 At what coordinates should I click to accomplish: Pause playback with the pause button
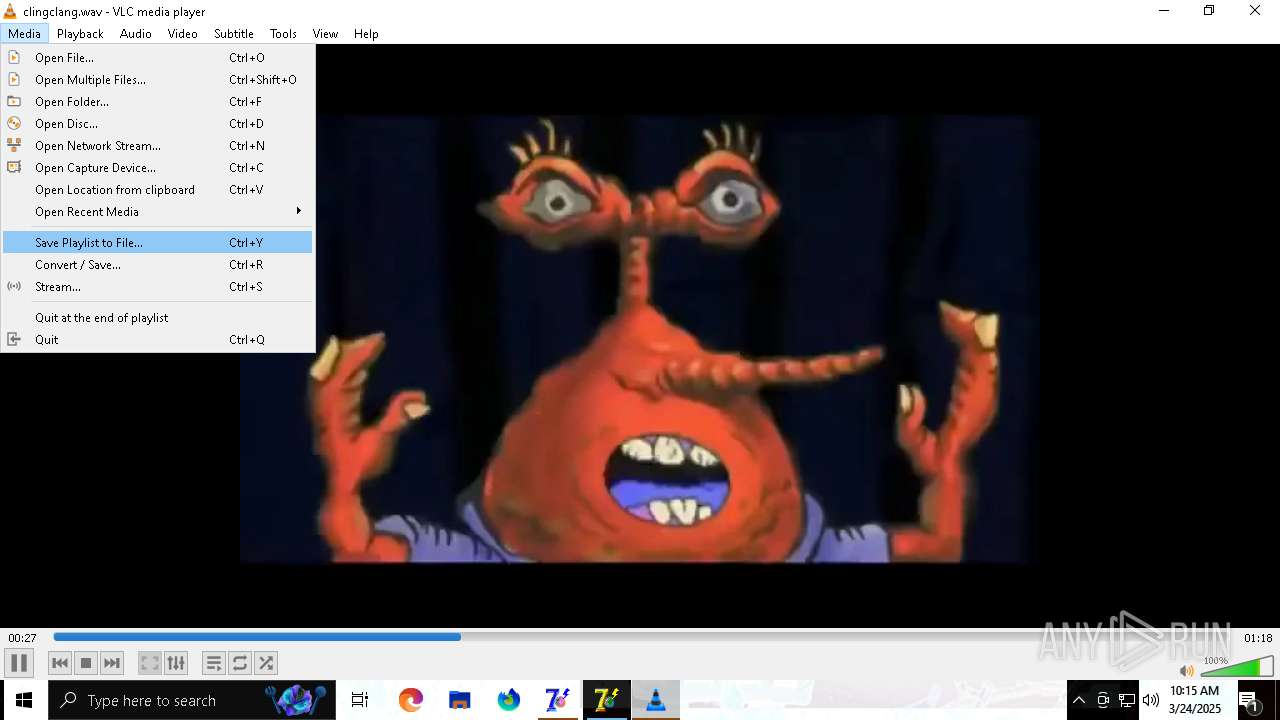pos(19,663)
